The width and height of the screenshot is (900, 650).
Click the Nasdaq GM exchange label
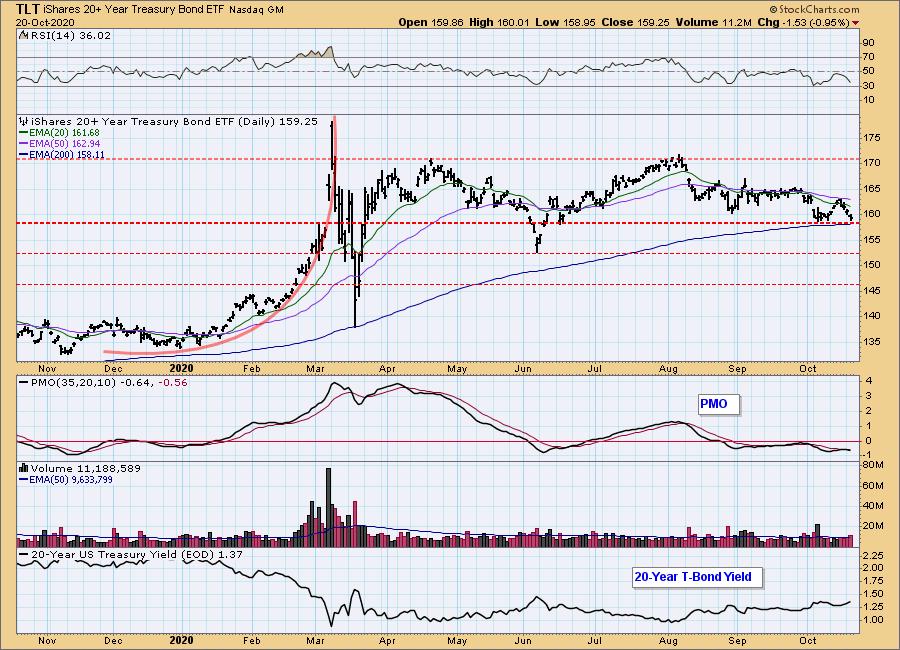coord(256,10)
